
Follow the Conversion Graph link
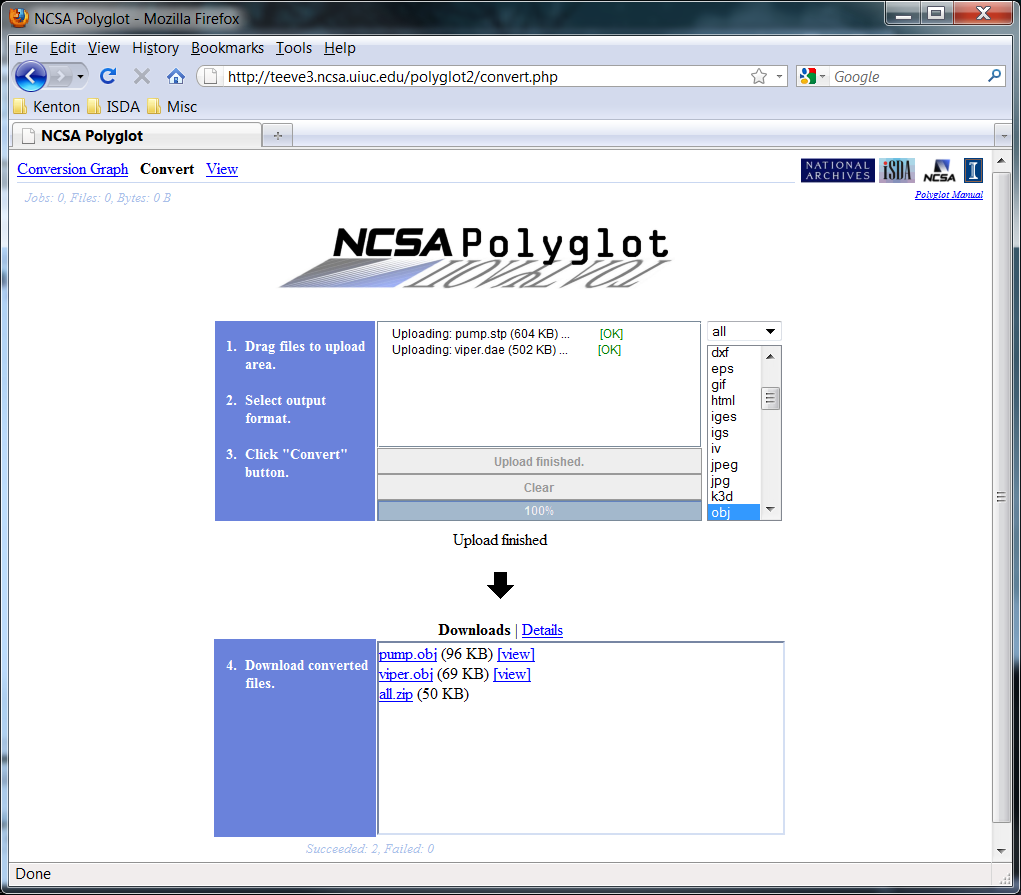(x=72, y=169)
